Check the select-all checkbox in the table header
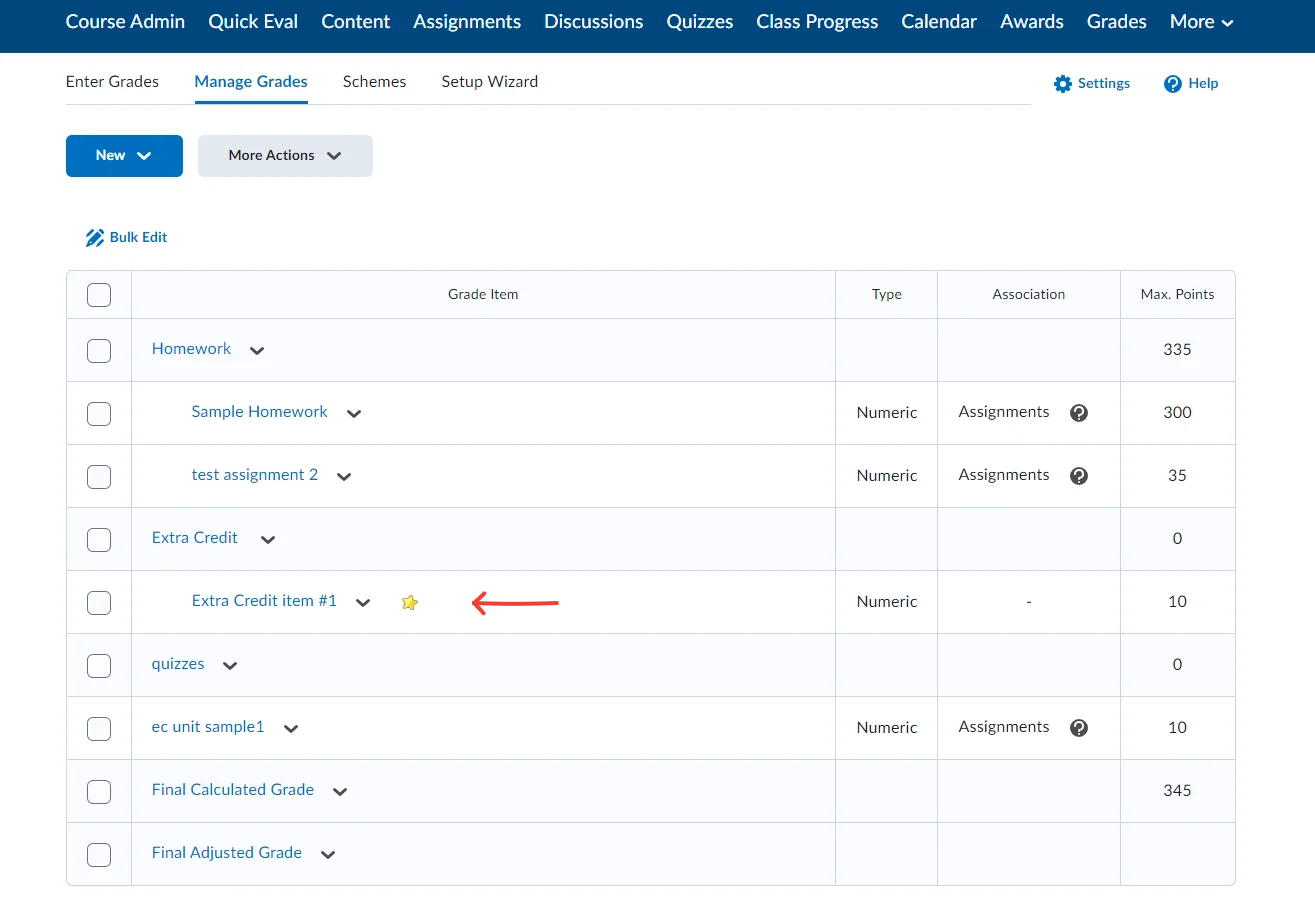The width and height of the screenshot is (1315, 919). pos(98,294)
